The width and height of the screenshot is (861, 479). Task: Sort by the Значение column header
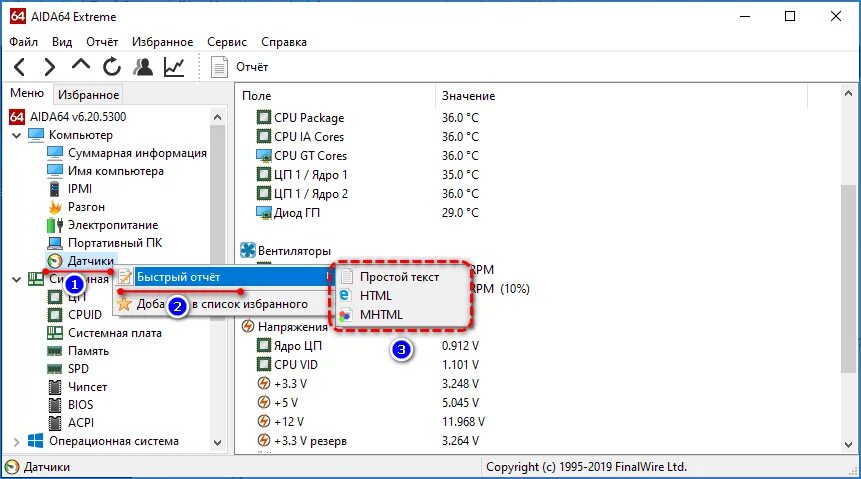coord(622,96)
